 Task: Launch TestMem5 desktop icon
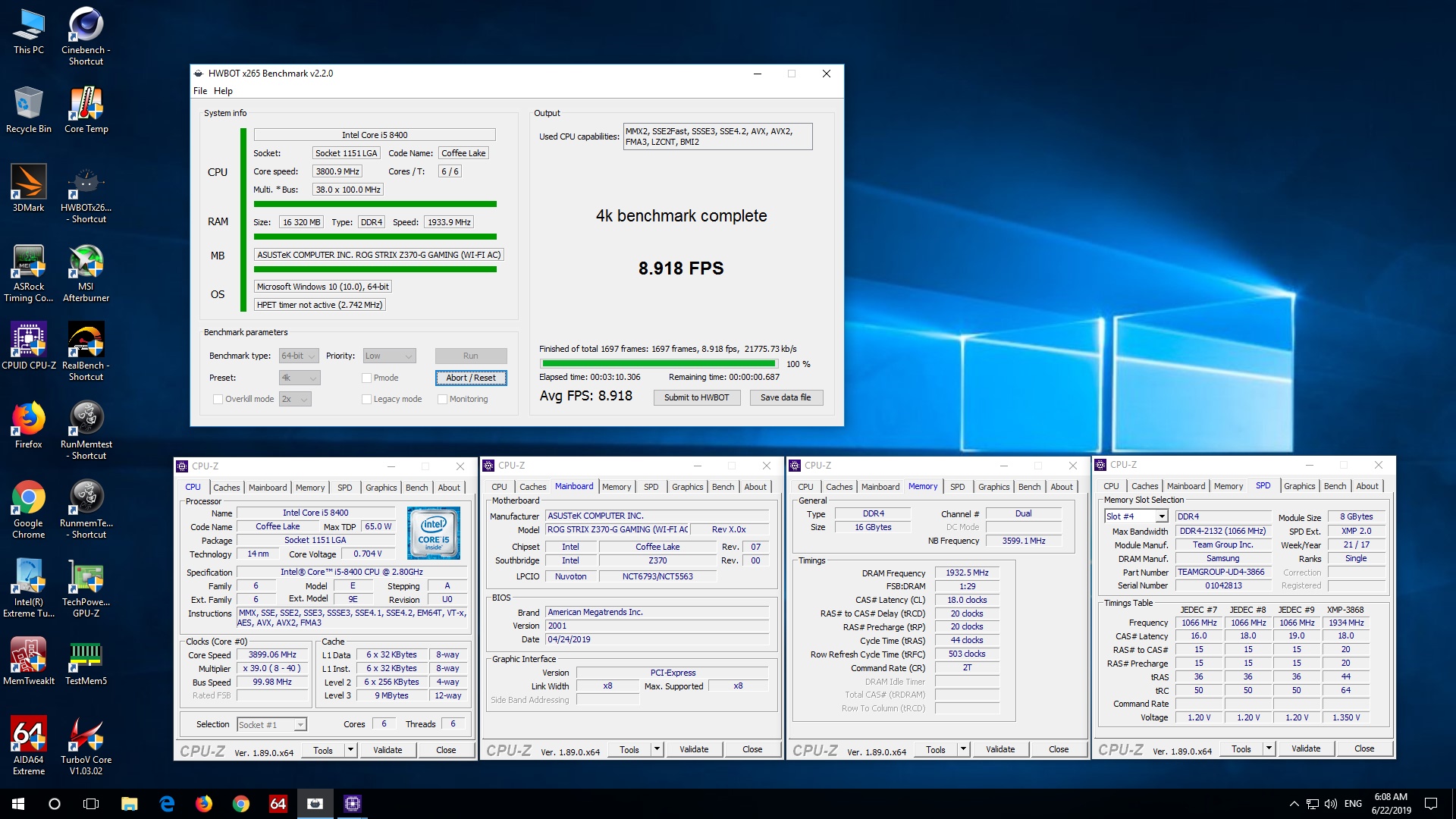coord(86,661)
